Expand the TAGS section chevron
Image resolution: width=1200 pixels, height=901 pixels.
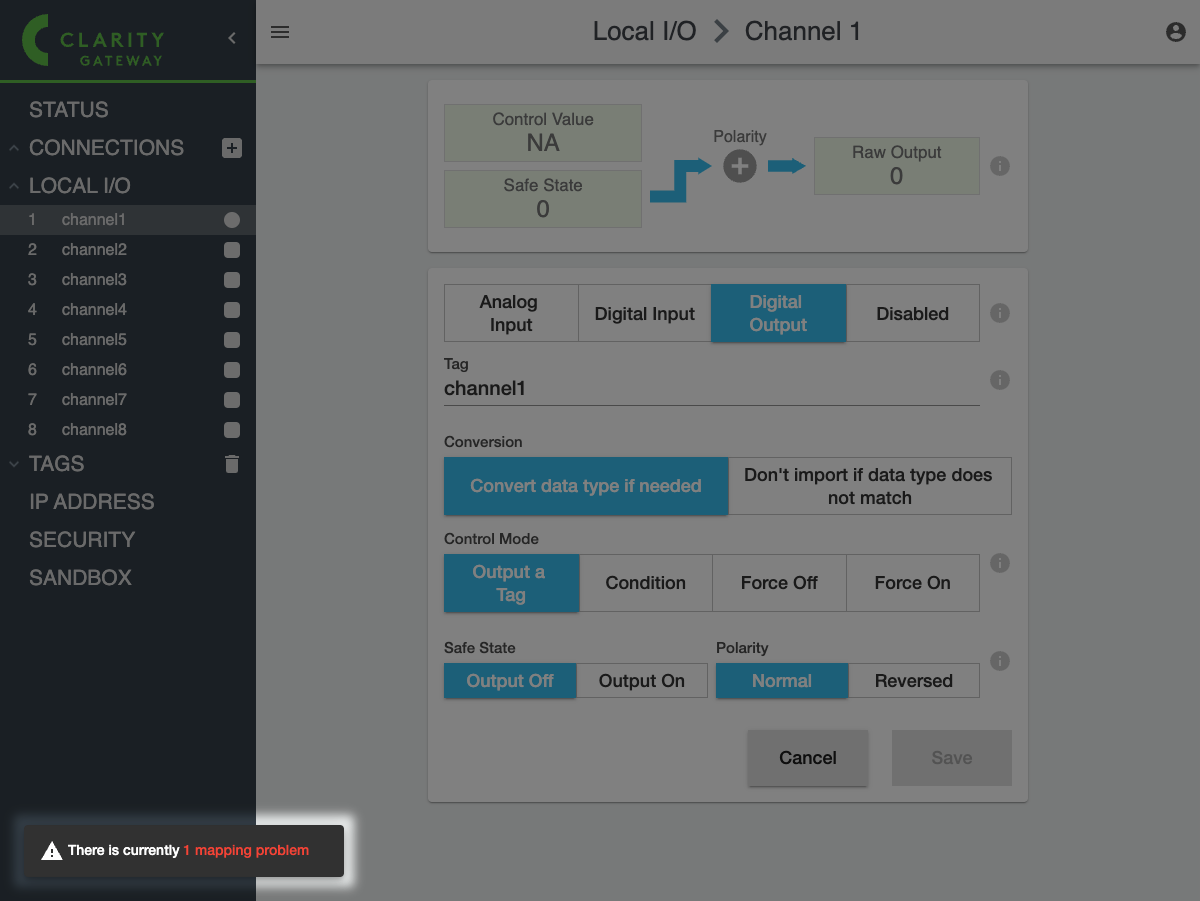[14, 464]
